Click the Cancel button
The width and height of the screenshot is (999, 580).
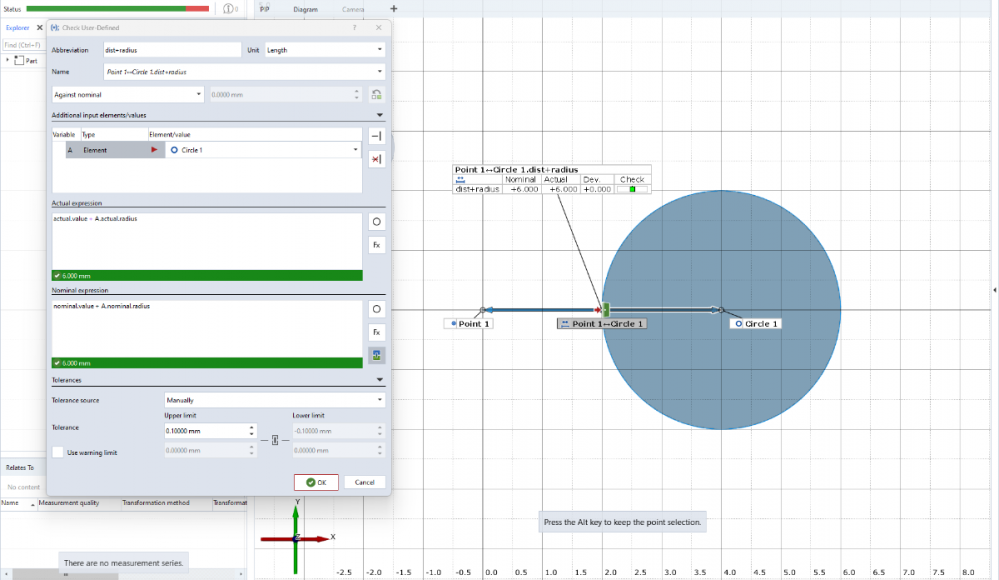click(365, 482)
